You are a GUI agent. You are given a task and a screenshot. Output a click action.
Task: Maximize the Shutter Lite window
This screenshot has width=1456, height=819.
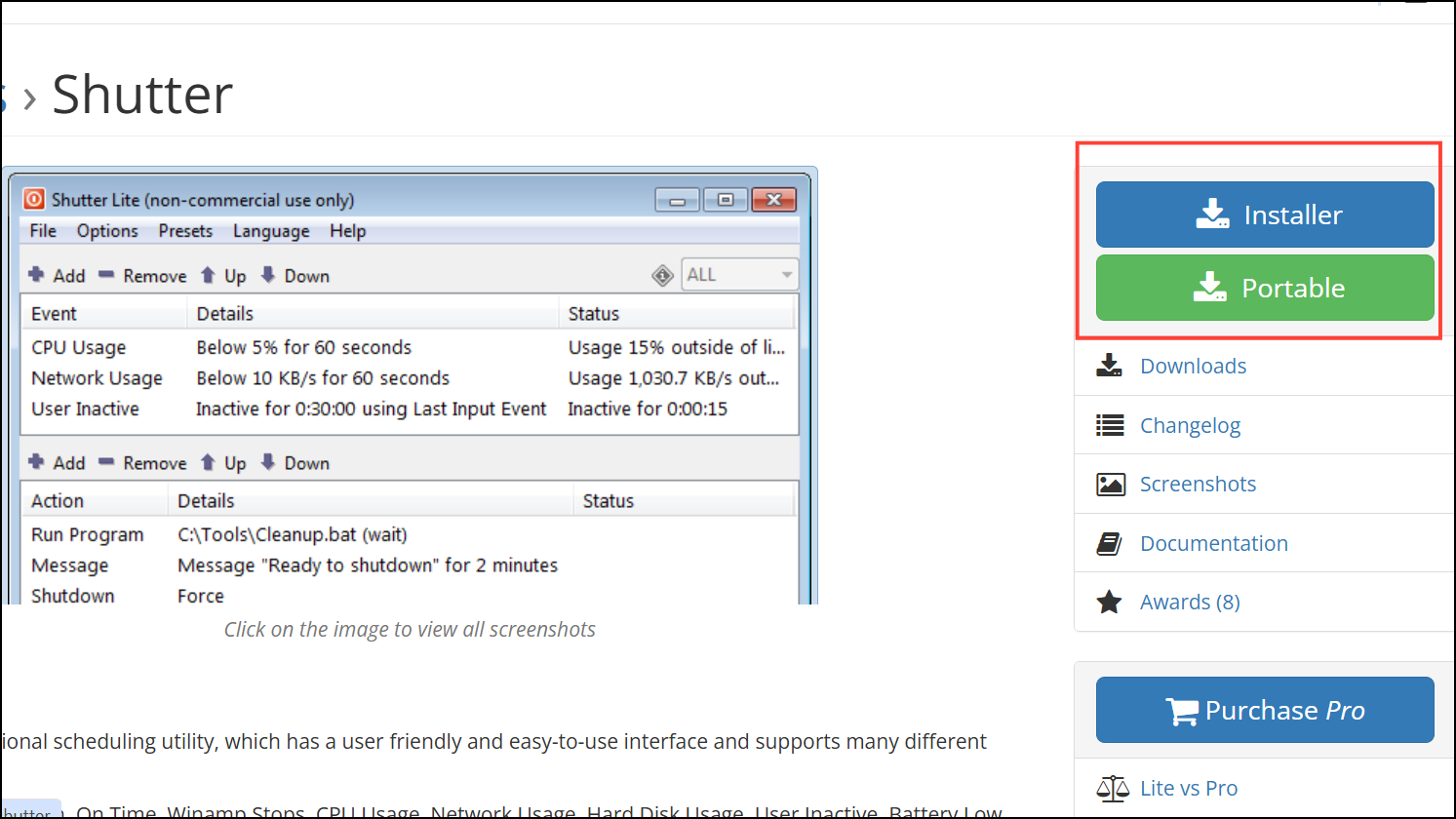[x=725, y=200]
